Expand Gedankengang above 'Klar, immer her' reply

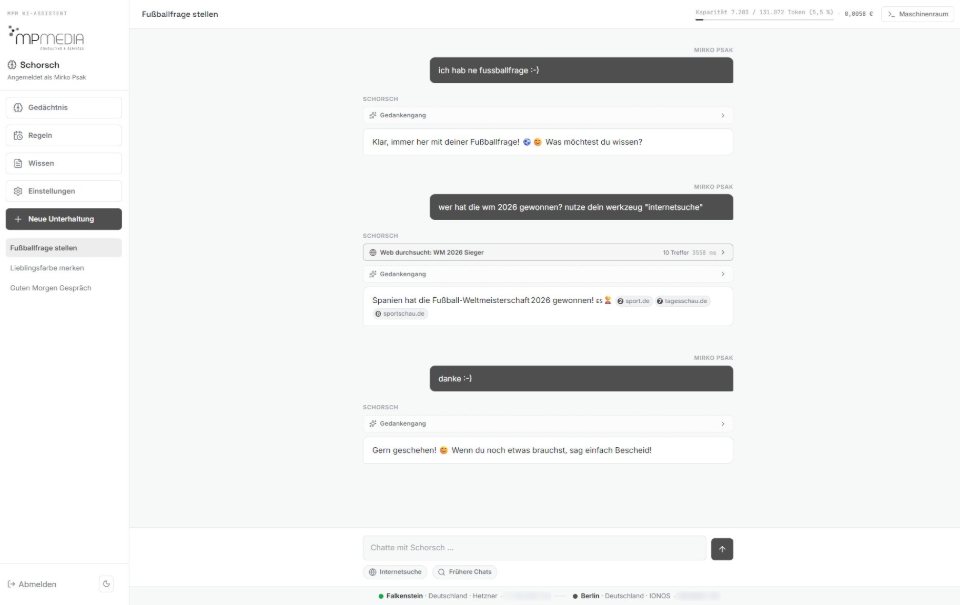pyautogui.click(x=548, y=115)
